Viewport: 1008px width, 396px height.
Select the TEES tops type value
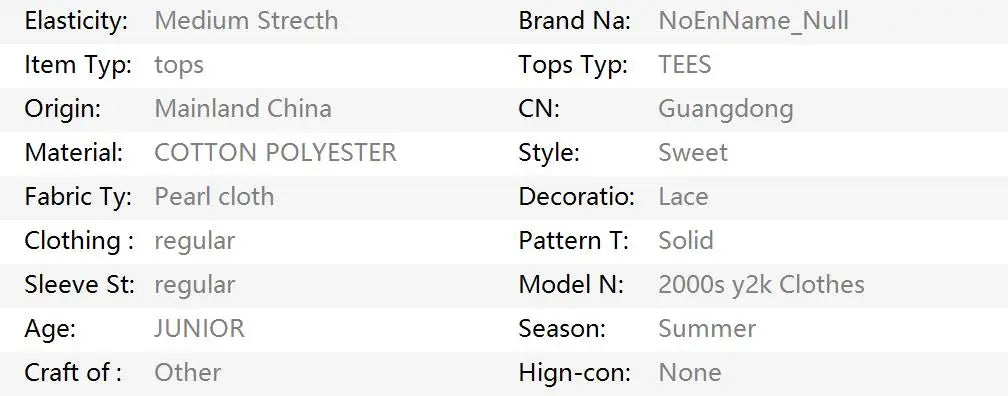tap(685, 65)
